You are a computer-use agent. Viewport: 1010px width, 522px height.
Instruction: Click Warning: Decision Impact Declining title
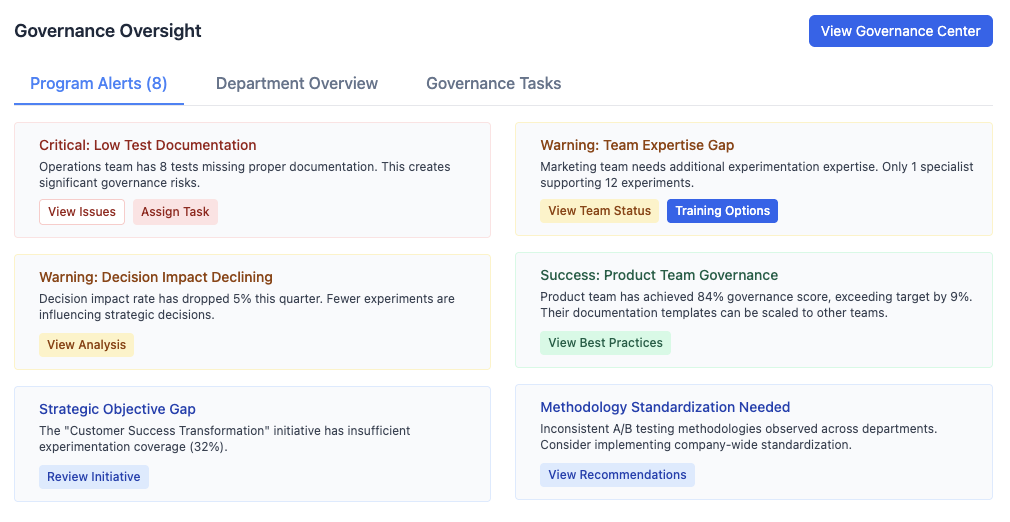click(156, 277)
